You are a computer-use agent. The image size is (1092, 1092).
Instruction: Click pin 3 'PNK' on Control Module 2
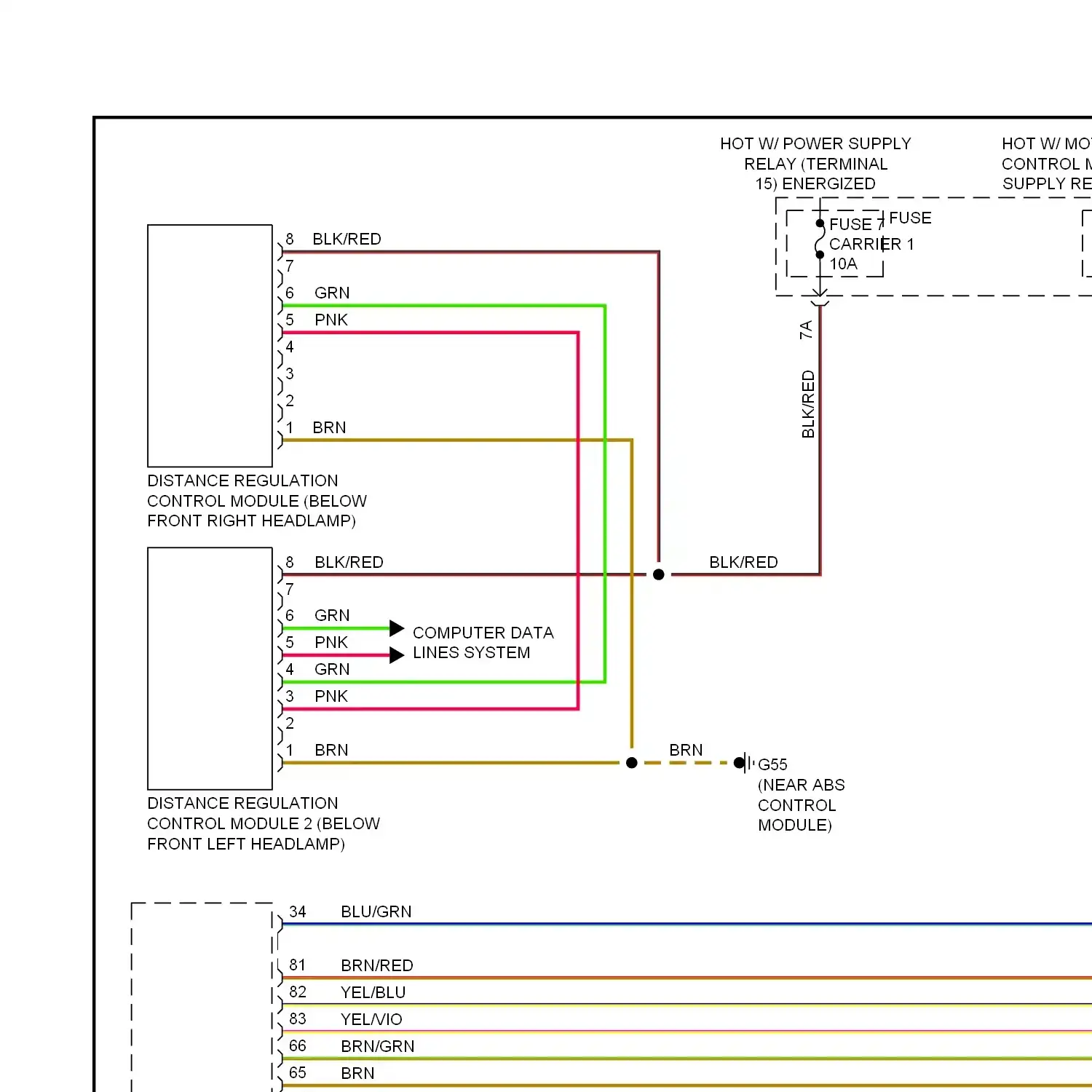[331, 696]
